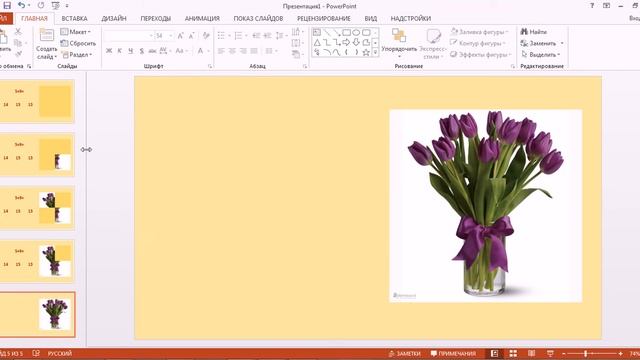Pick the down arrow shape in gallery

point(356,42)
